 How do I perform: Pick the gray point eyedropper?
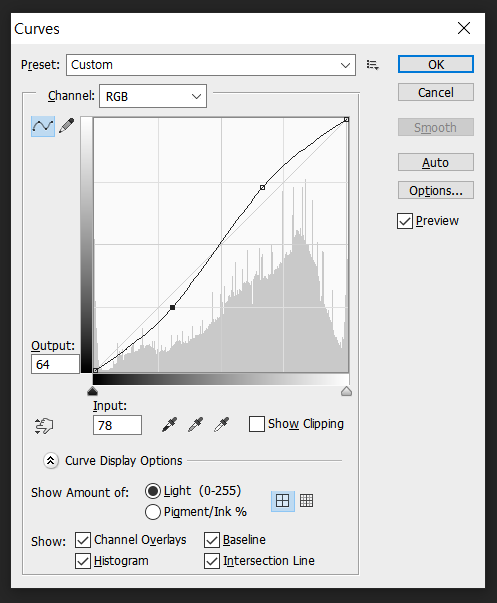(x=195, y=425)
